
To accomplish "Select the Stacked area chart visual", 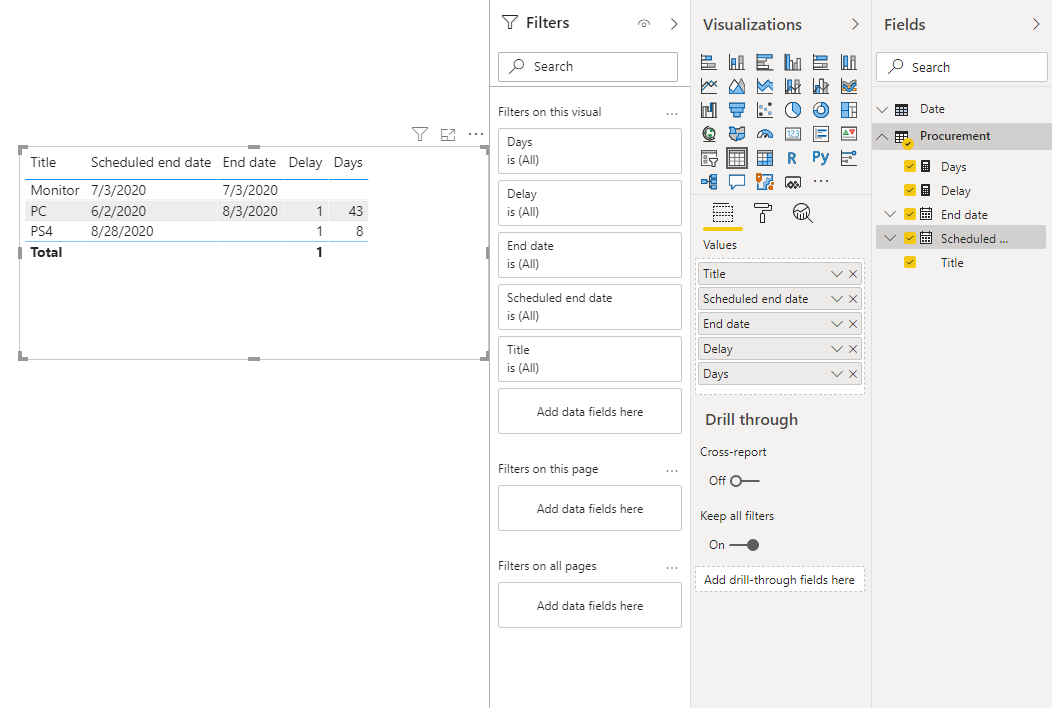I will tap(765, 86).
